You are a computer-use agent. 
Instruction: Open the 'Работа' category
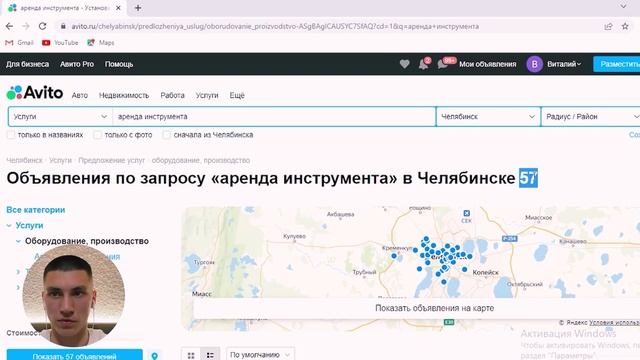[x=172, y=95]
